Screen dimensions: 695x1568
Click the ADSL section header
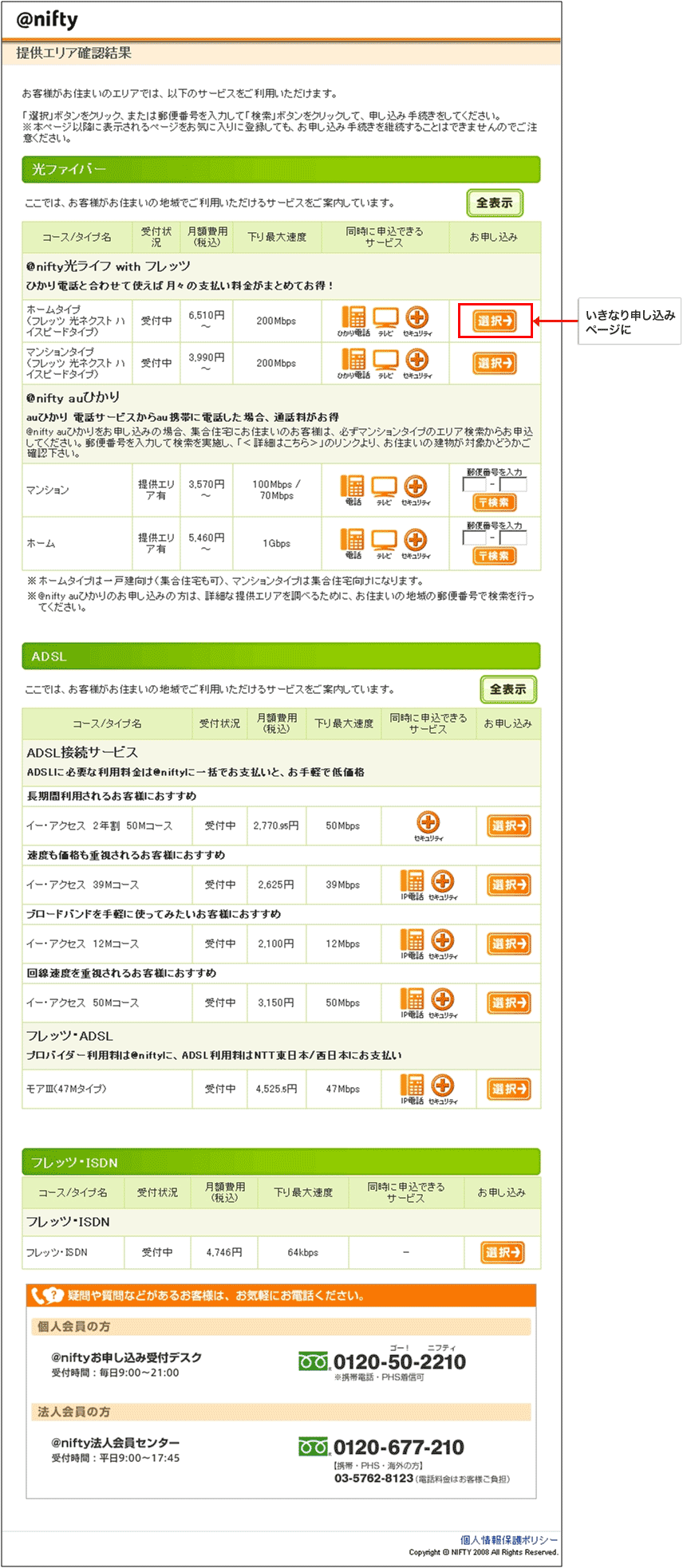281,656
